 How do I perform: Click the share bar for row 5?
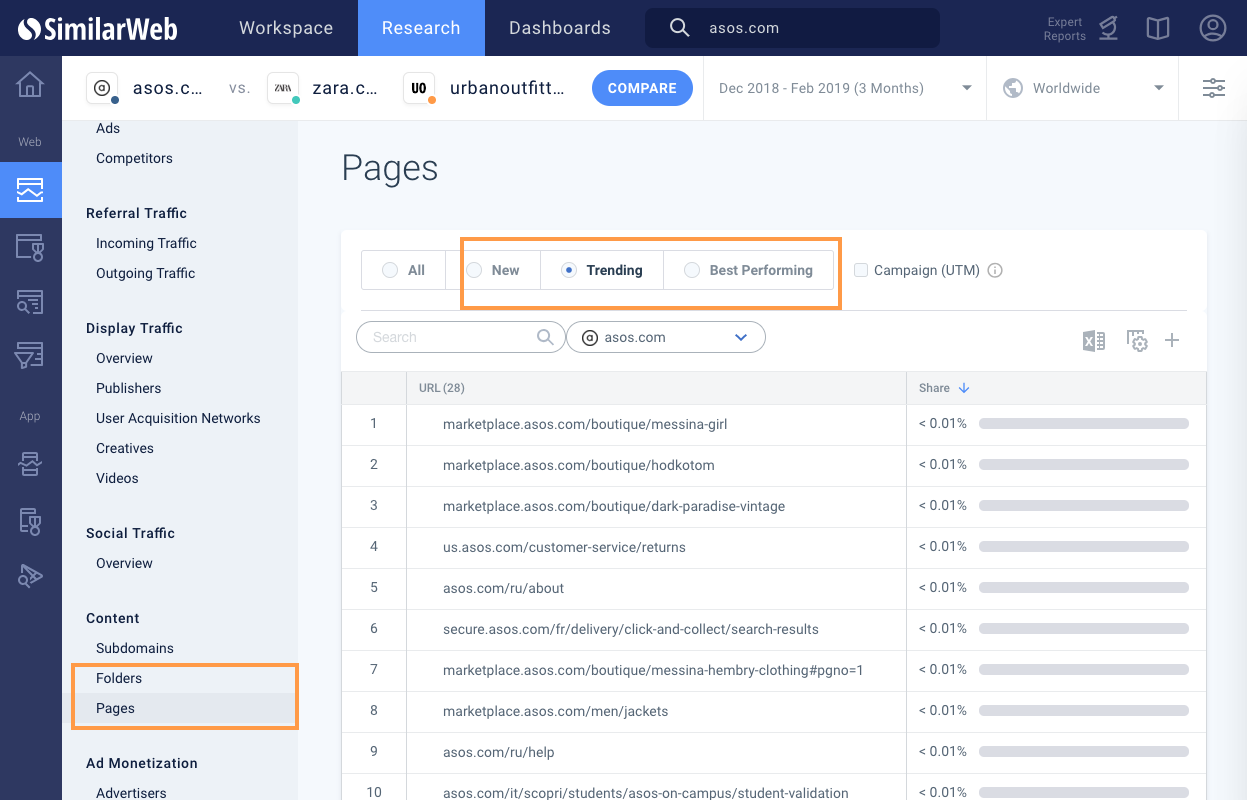[x=1084, y=588]
